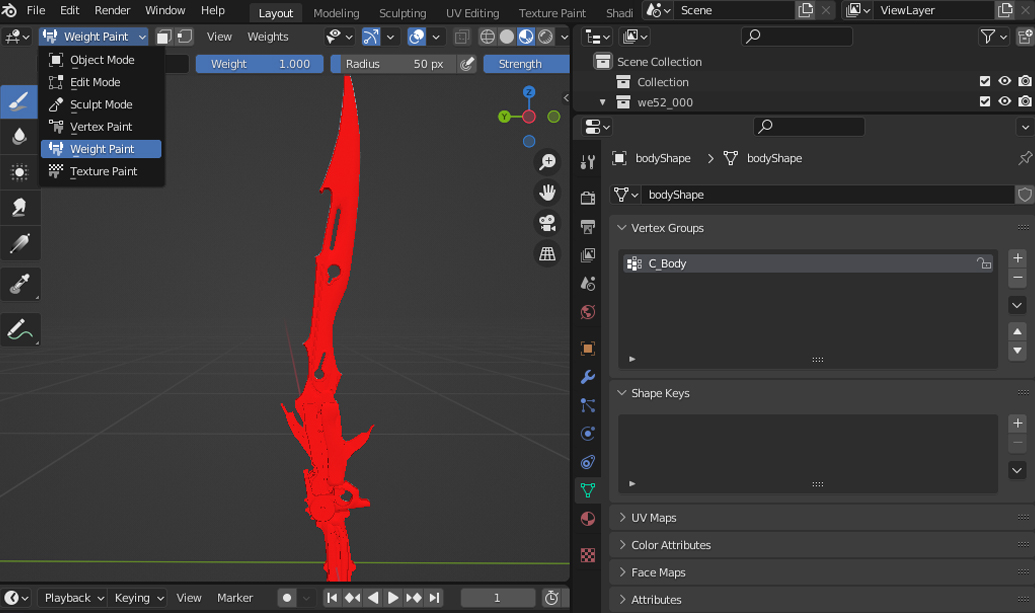Expand the Color Attributes panel

coord(671,545)
